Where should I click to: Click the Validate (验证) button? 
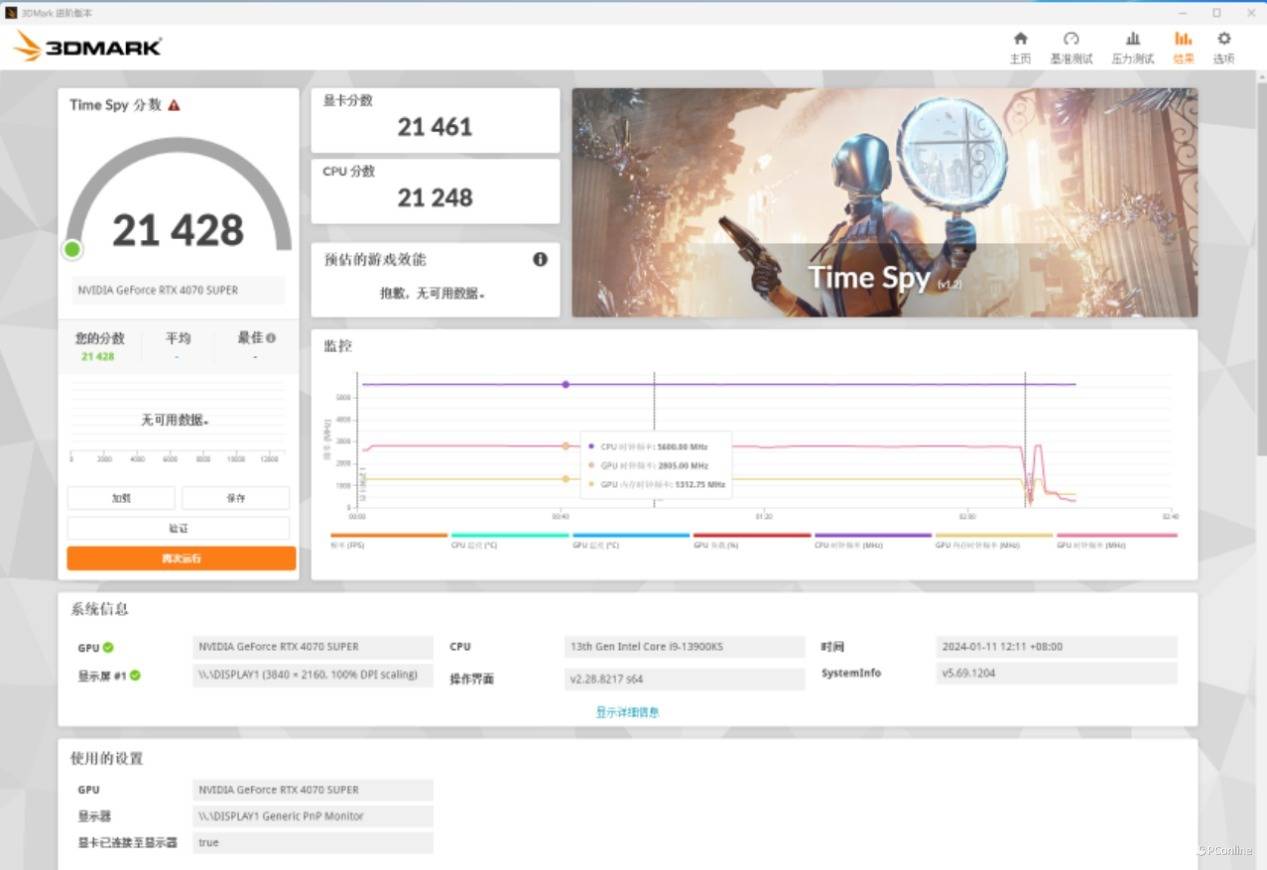[178, 528]
